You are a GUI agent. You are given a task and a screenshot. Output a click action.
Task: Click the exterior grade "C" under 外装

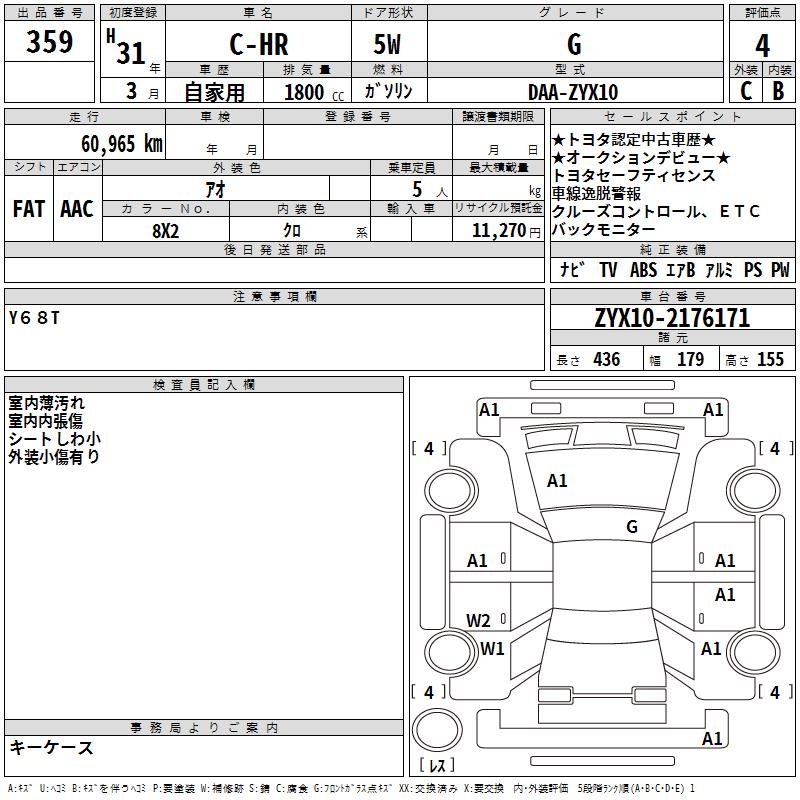pos(746,91)
